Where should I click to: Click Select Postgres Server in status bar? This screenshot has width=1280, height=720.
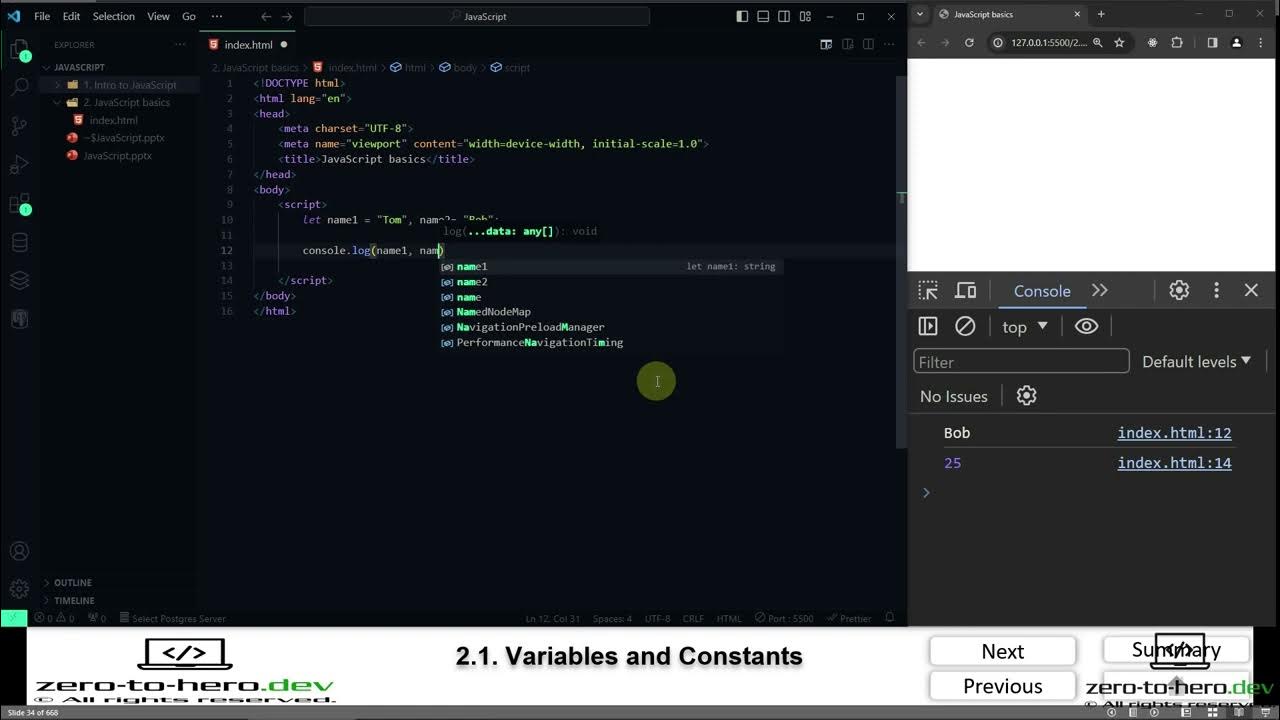(x=172, y=618)
